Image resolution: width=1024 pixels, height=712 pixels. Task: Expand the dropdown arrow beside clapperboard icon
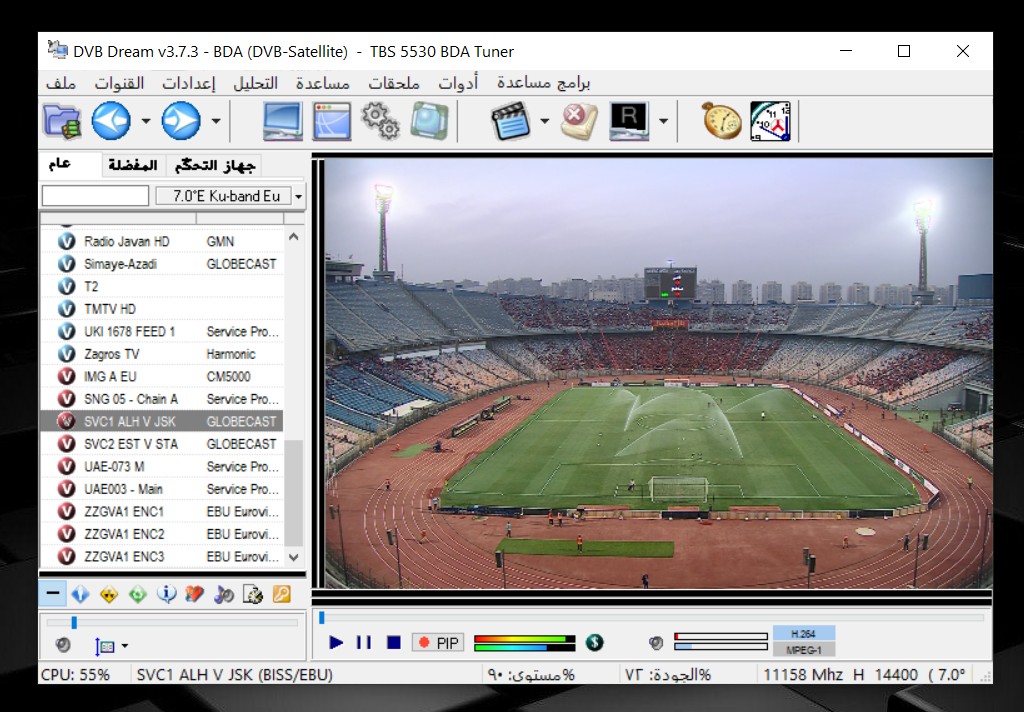(544, 122)
